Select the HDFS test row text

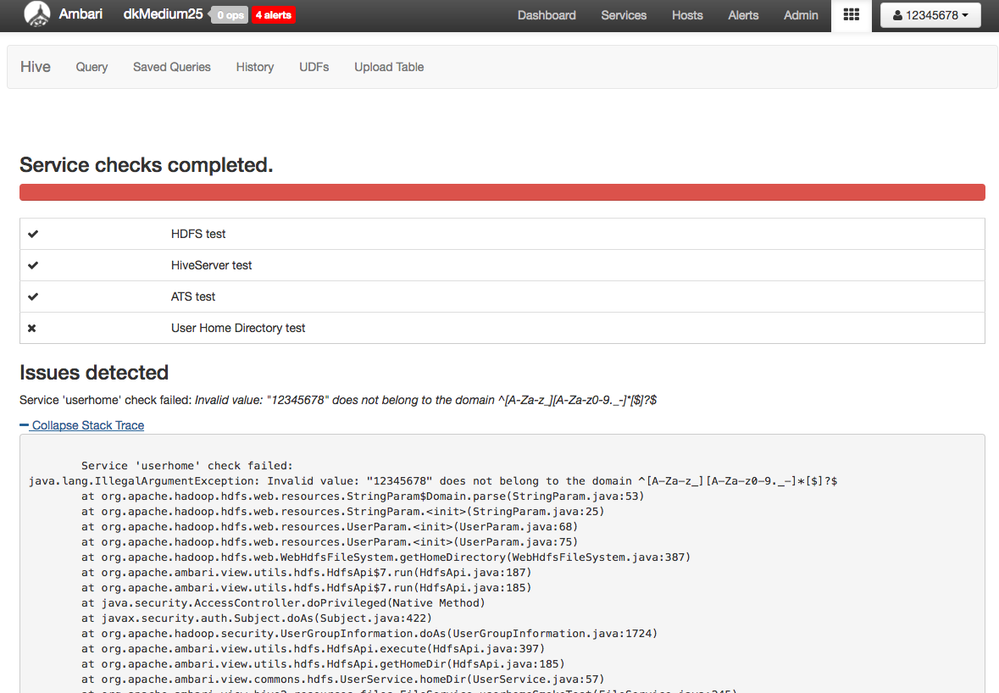pyautogui.click(x=198, y=234)
